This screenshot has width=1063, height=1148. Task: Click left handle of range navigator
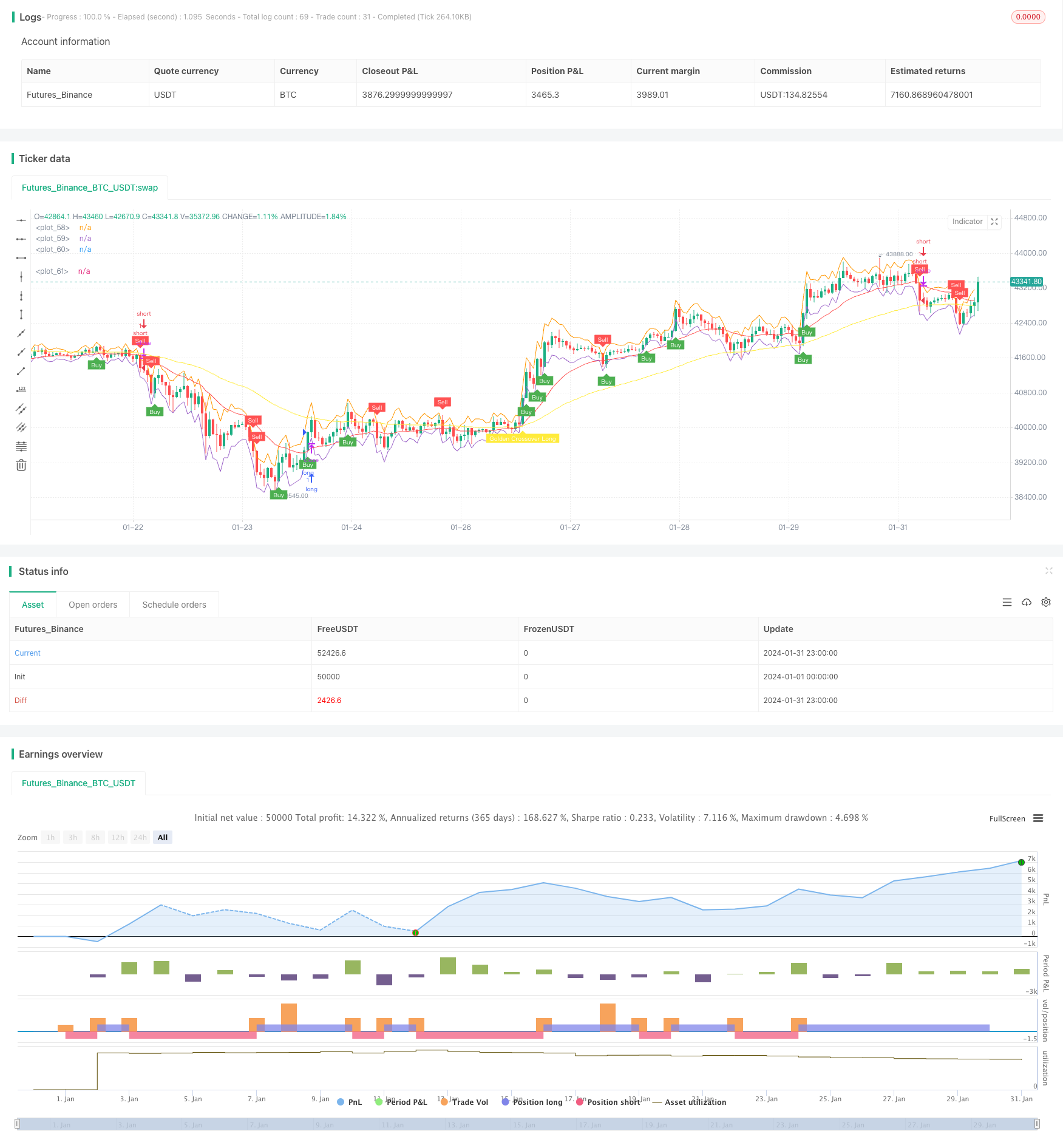(x=18, y=1124)
